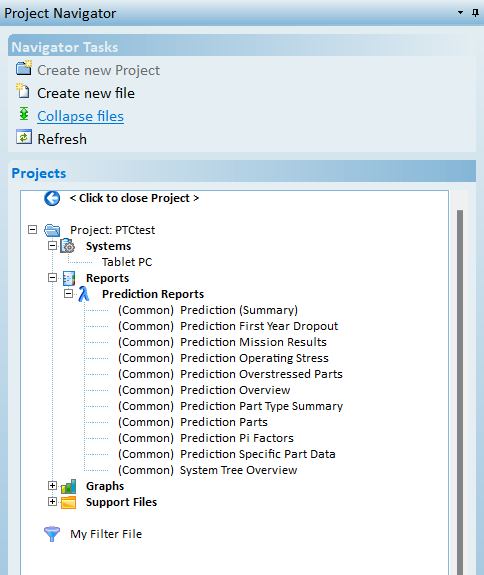Open Prediction Part Type Summary report

[231, 406]
